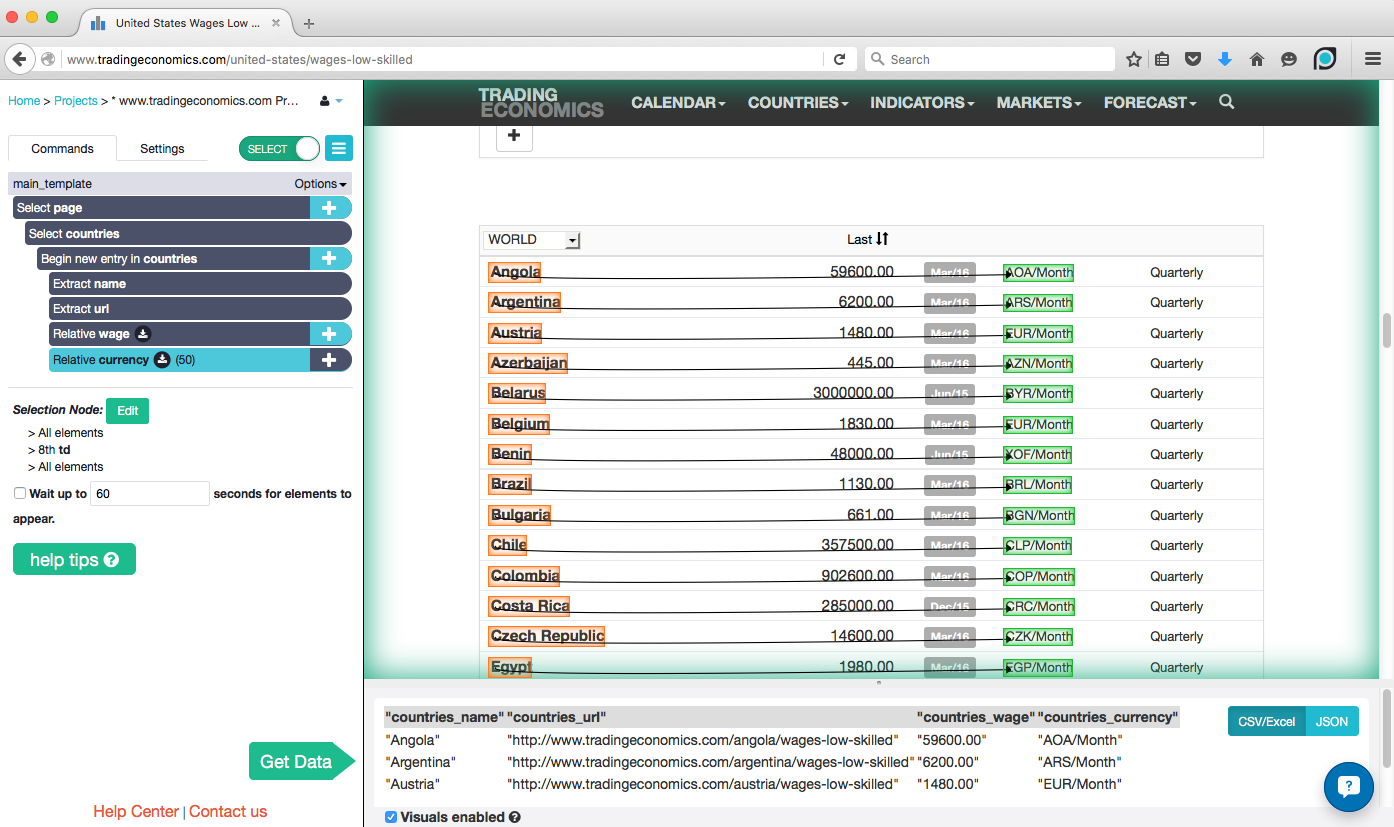The width and height of the screenshot is (1394, 827).
Task: Click the plus button above the table
Action: click(x=514, y=135)
